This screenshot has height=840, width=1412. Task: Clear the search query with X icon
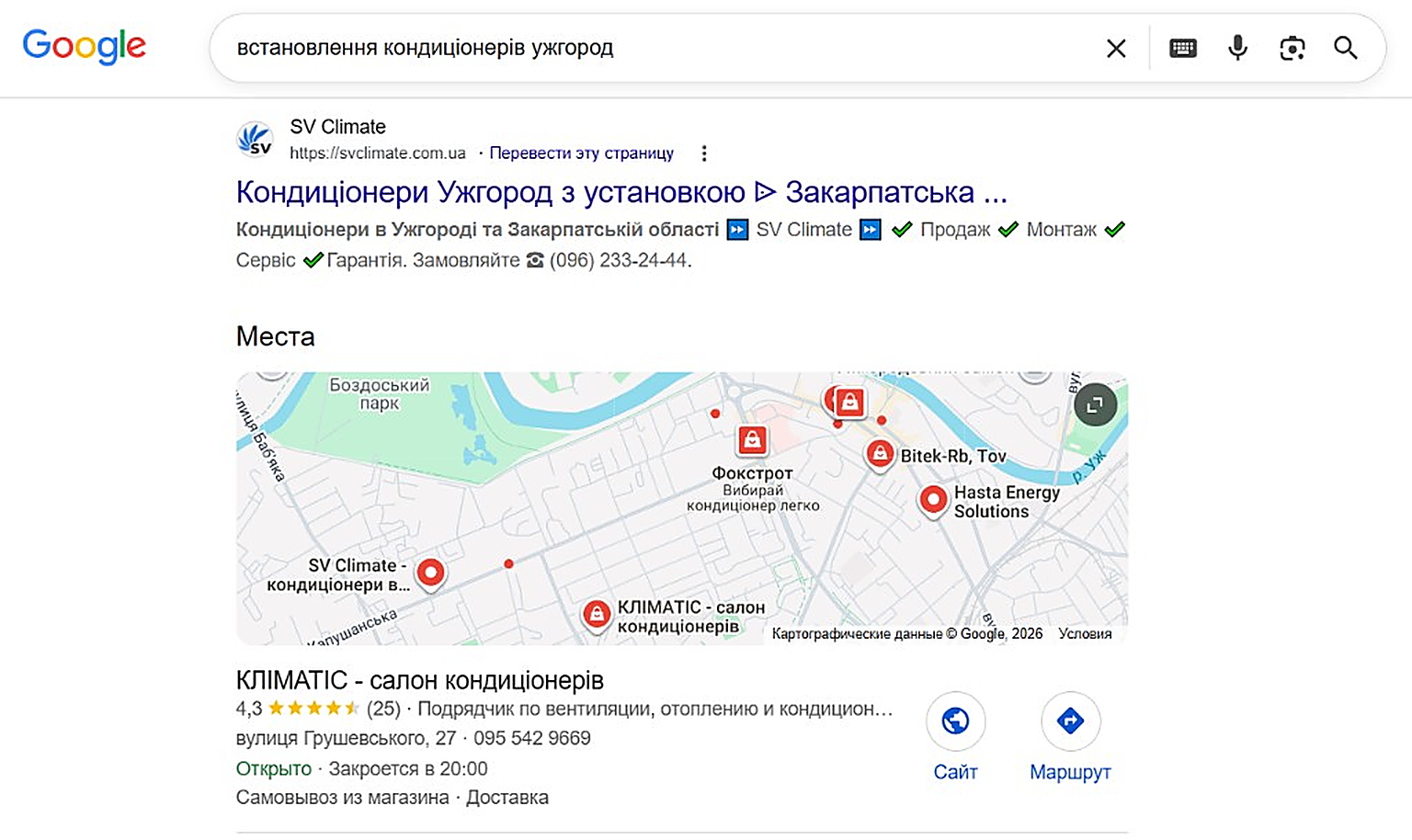pyautogui.click(x=1116, y=49)
